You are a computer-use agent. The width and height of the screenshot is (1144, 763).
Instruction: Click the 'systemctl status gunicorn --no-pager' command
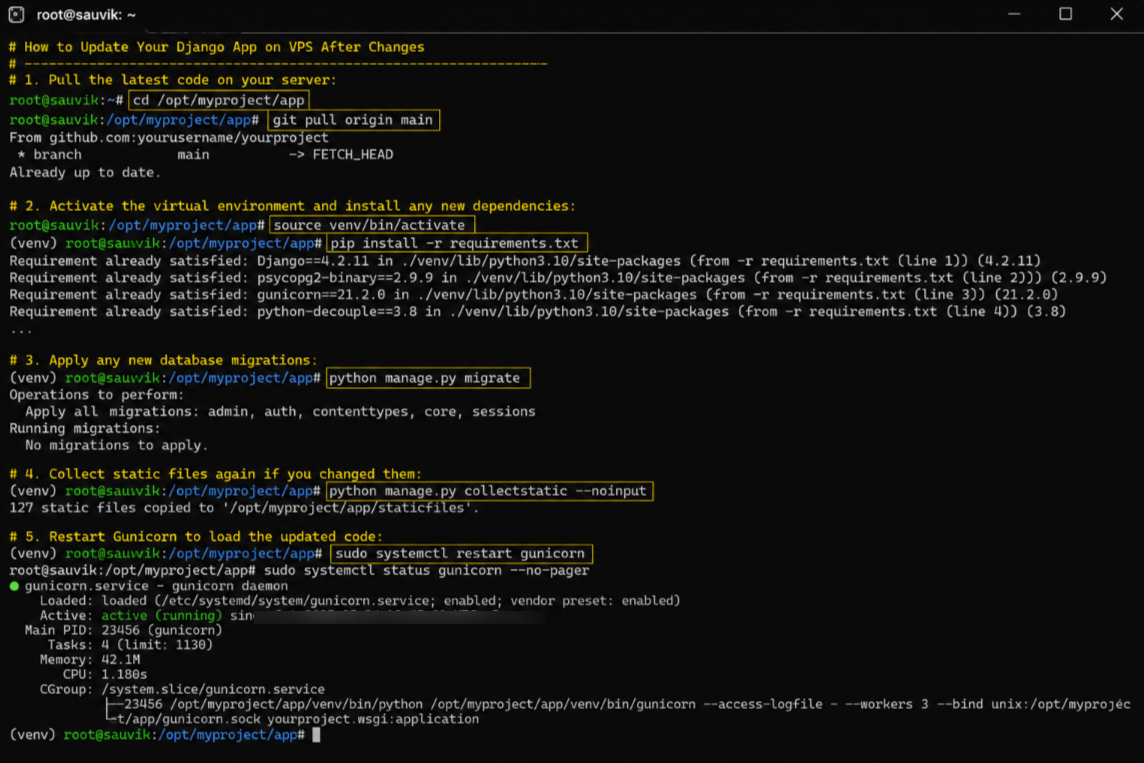426,570
